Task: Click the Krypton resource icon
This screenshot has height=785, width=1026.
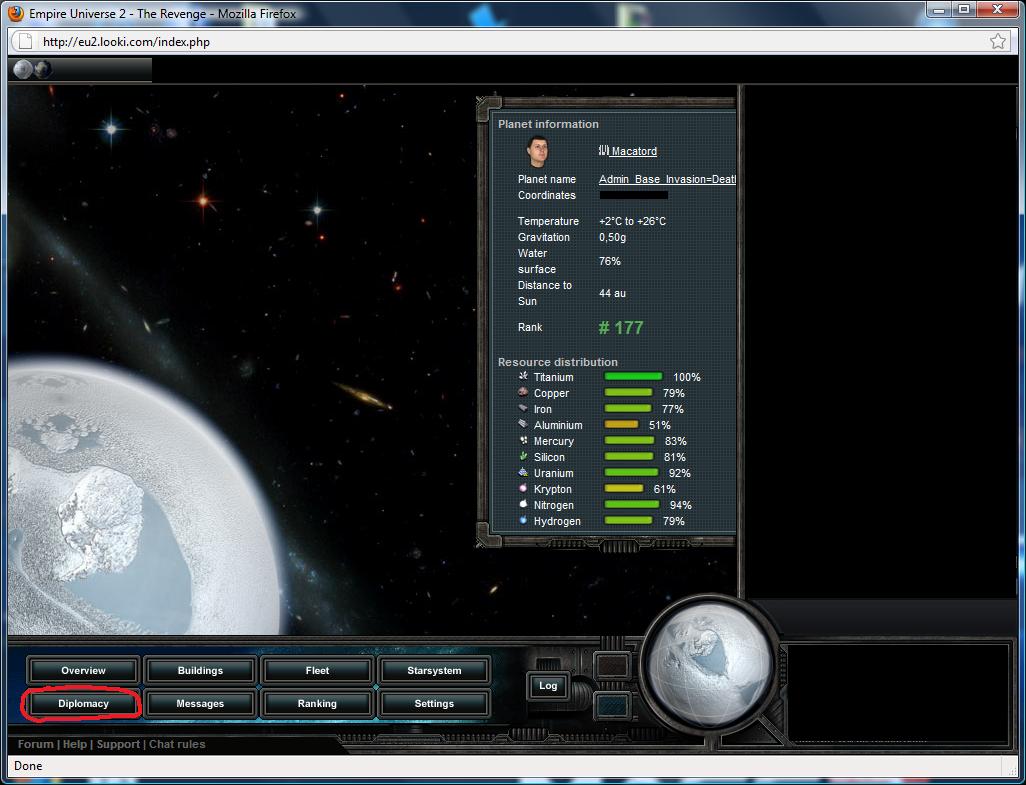Action: [523, 488]
